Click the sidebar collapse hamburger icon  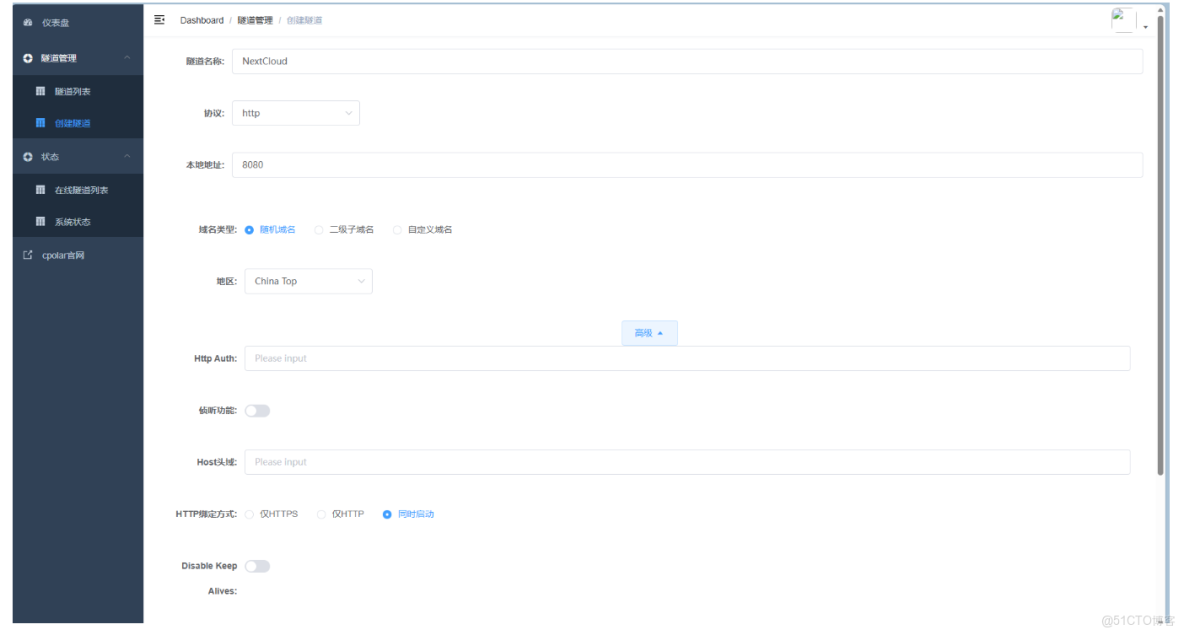click(x=157, y=19)
